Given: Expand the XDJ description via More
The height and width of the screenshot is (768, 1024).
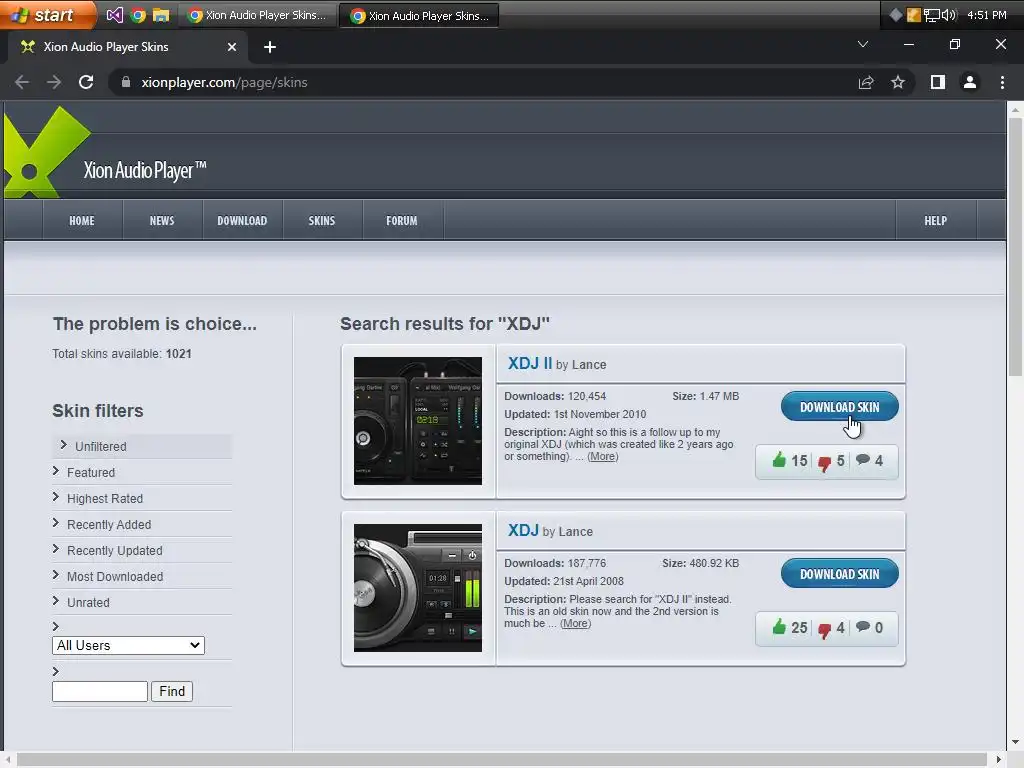Looking at the screenshot, I should click(575, 624).
